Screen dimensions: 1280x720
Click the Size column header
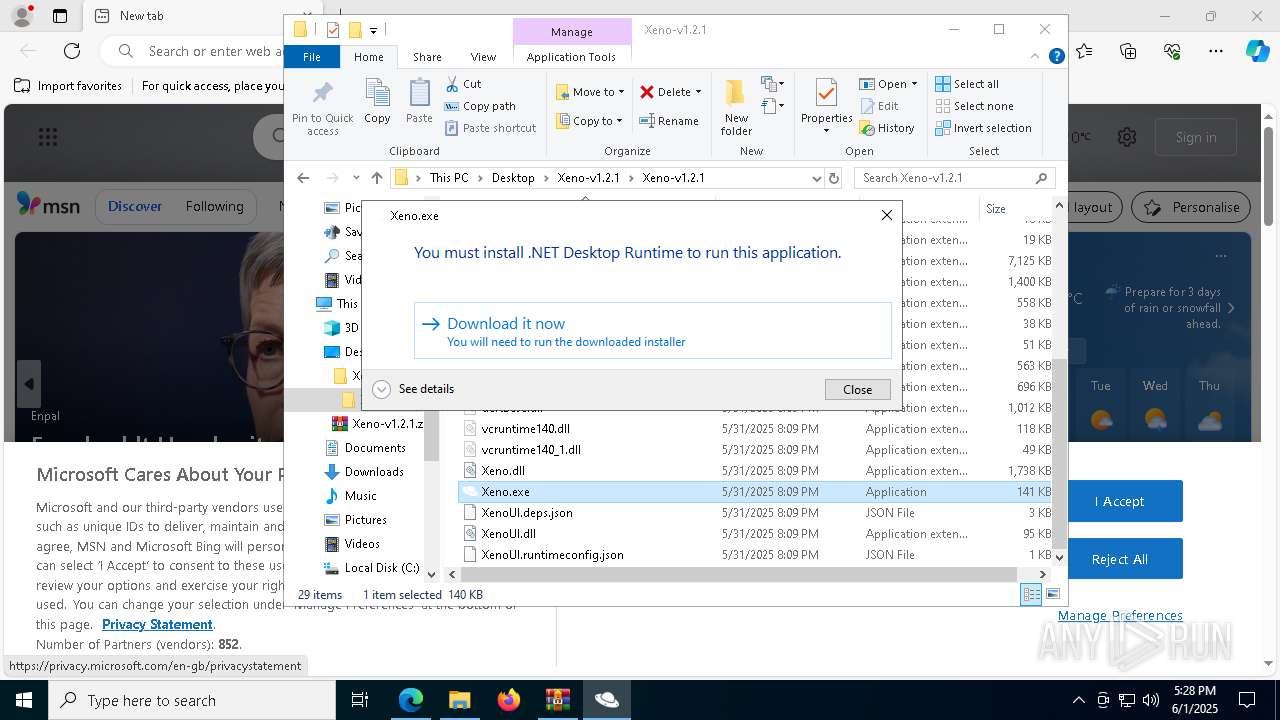coord(996,208)
